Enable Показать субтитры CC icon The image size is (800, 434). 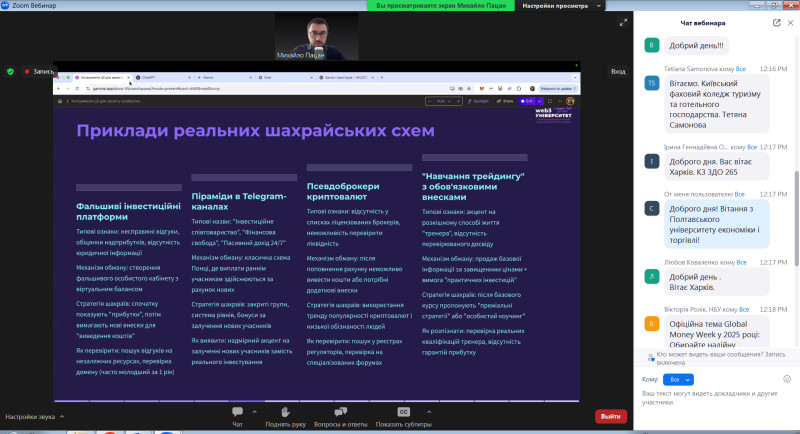[x=403, y=412]
